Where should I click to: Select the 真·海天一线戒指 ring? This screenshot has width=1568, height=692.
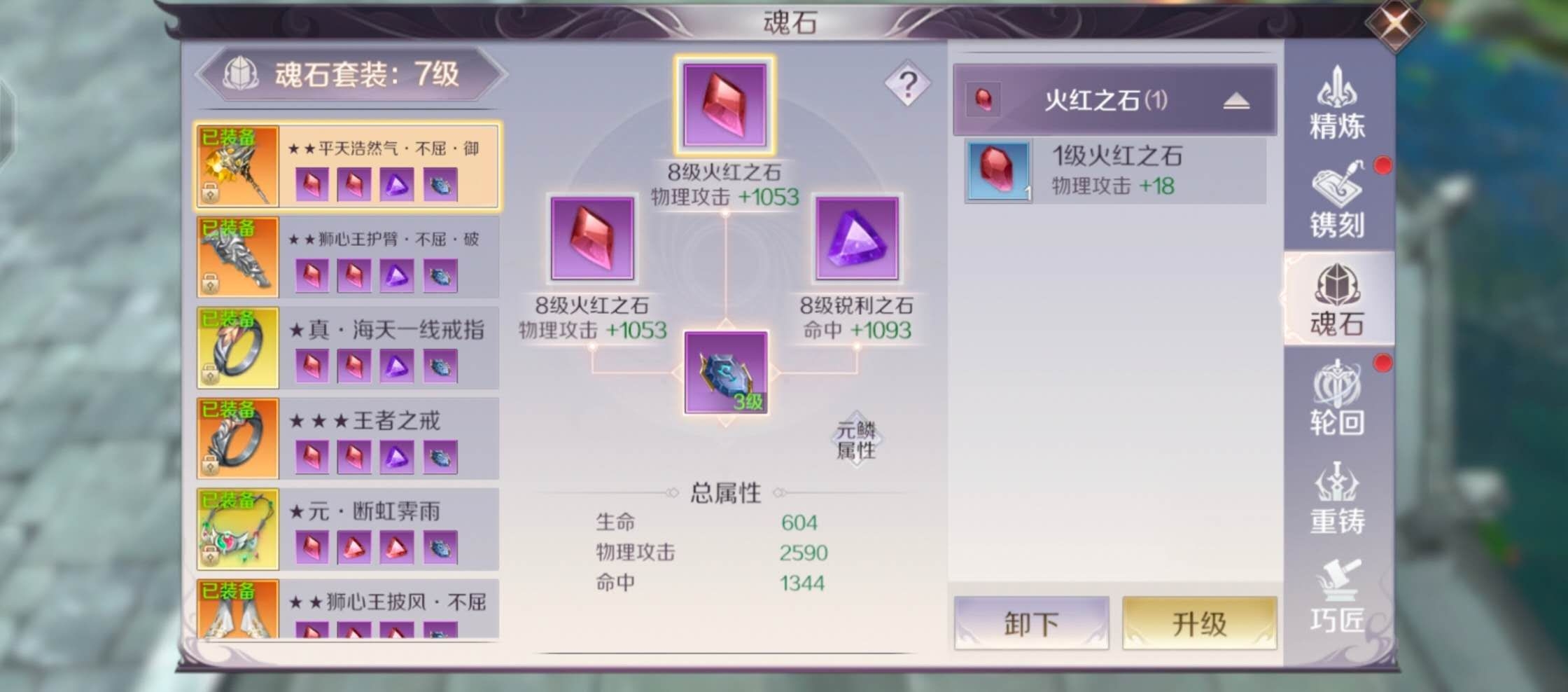tap(348, 348)
